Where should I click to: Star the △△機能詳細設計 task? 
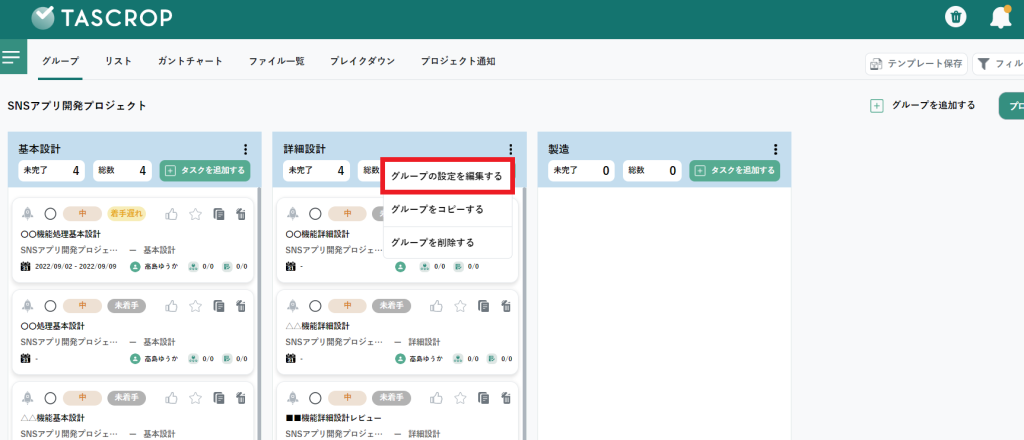[460, 306]
